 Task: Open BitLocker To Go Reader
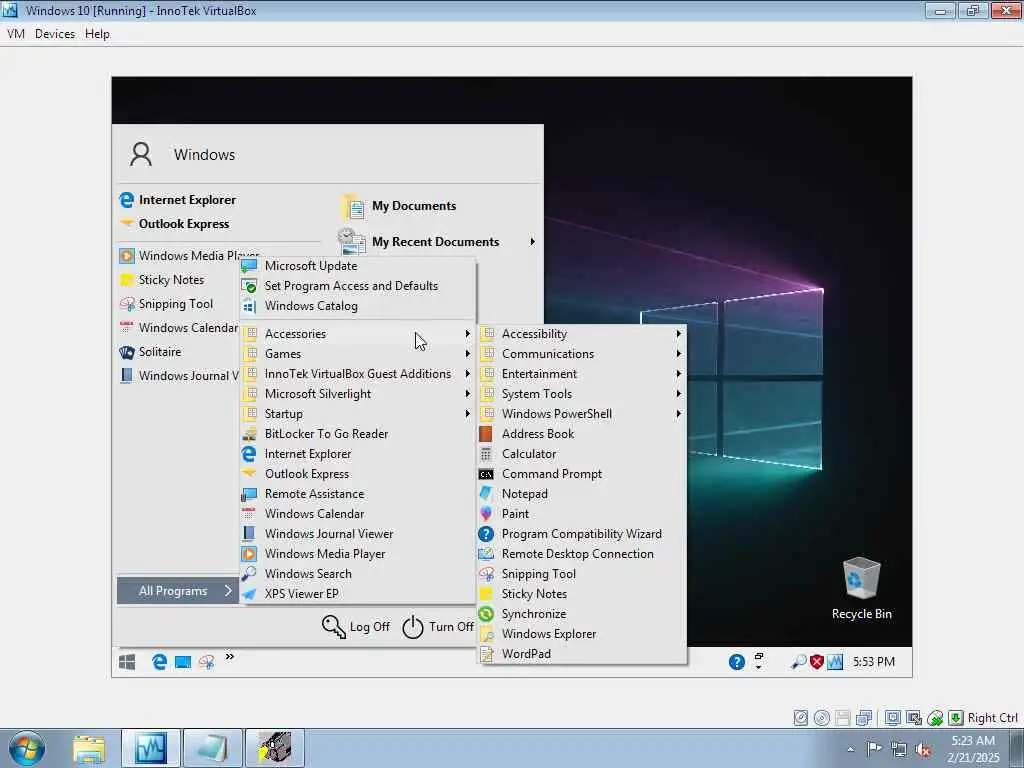(357, 434)
